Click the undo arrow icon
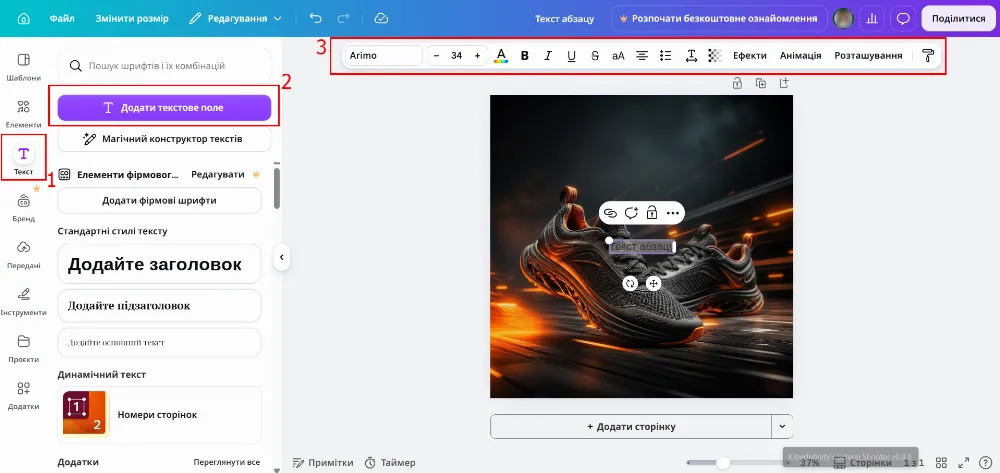The image size is (1000, 473). point(316,18)
